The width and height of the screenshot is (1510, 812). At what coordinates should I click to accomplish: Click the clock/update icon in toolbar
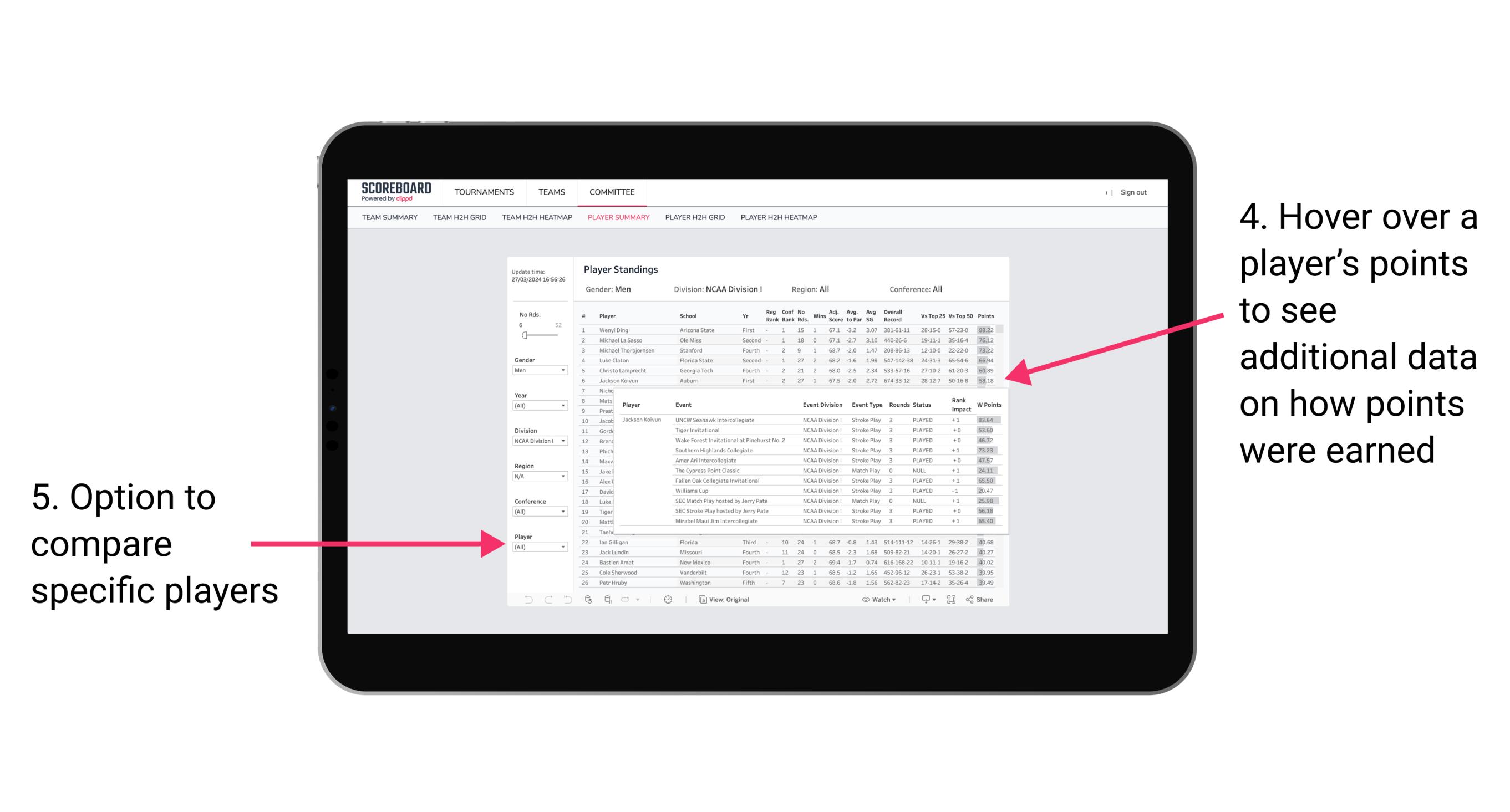pos(666,598)
